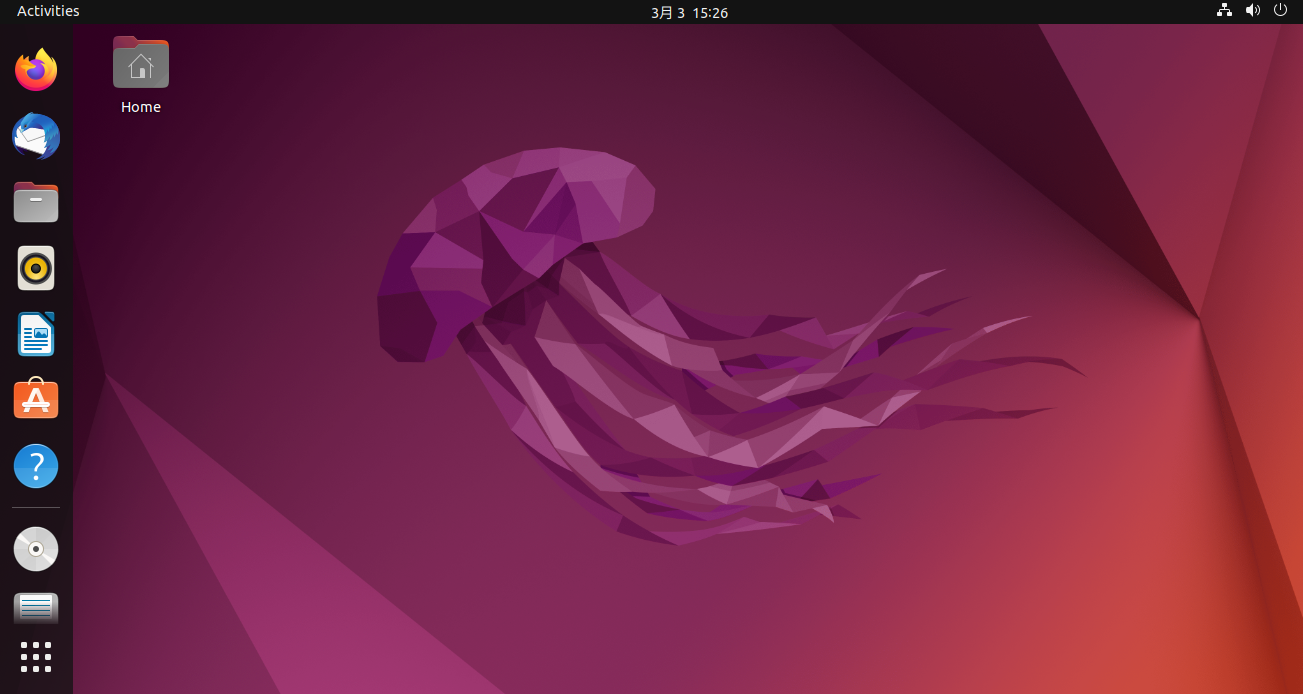
Task: Open LibreOffice Writer from the dock
Action: tap(36, 334)
